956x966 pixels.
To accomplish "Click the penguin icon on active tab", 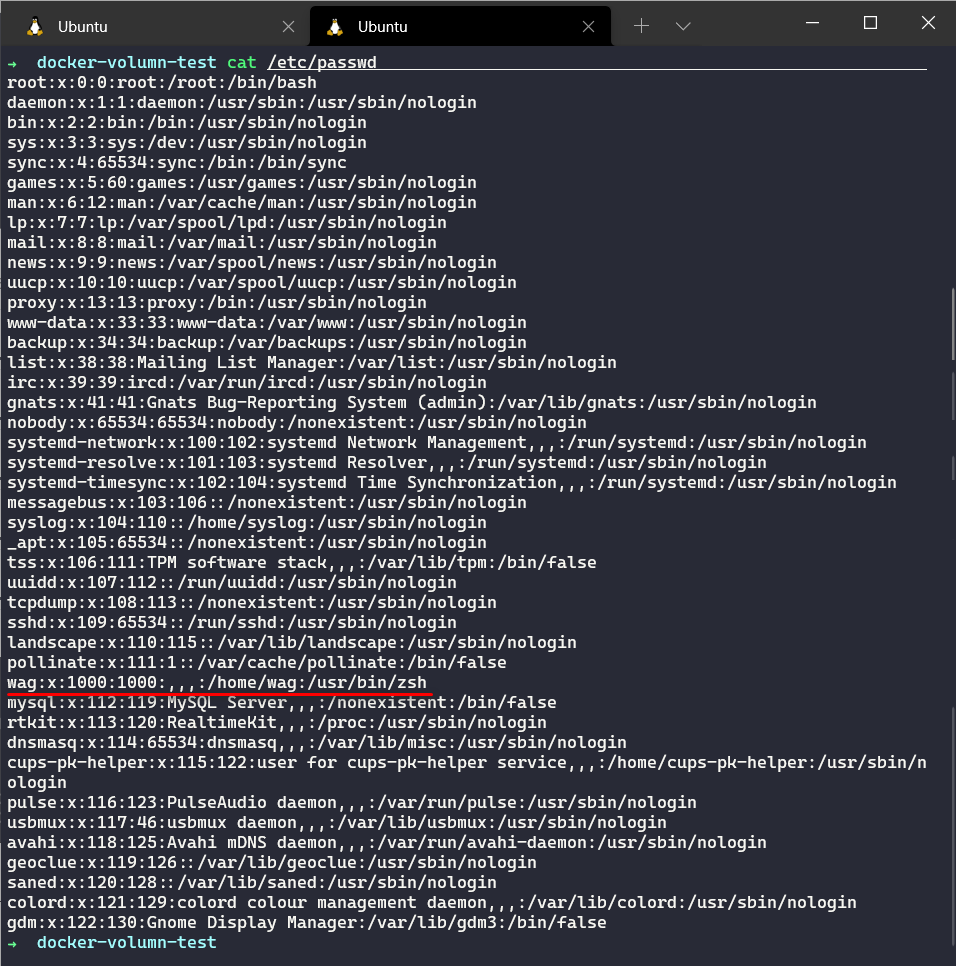I will pyautogui.click(x=335, y=26).
